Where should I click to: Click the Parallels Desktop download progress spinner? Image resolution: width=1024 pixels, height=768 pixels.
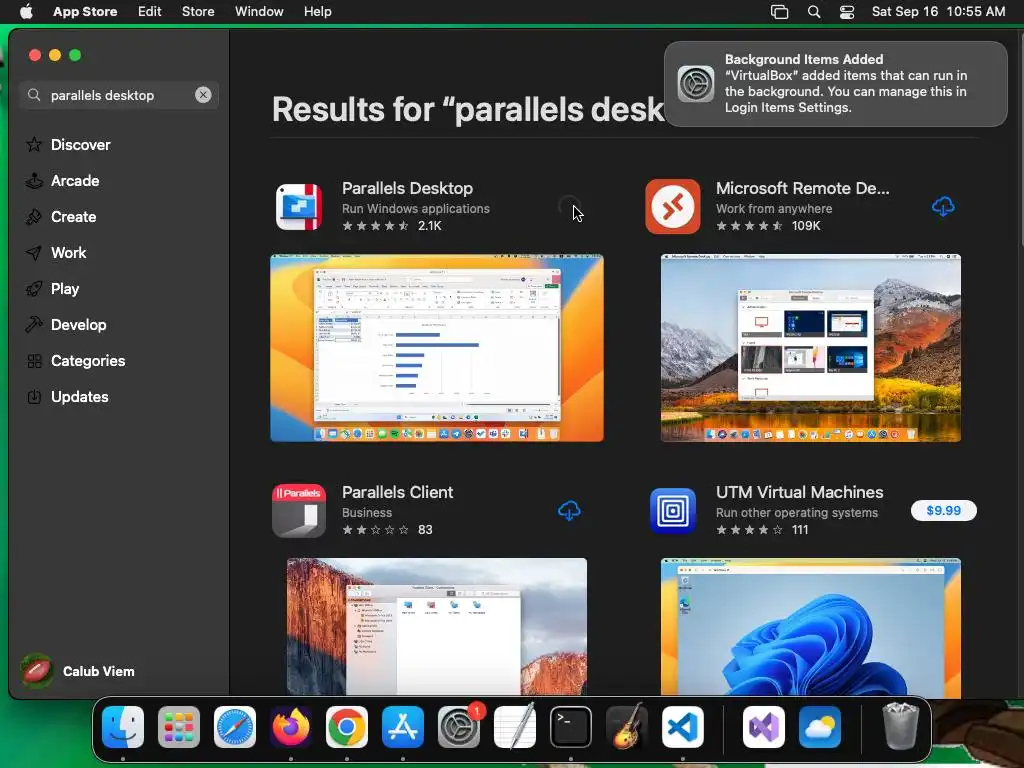pyautogui.click(x=569, y=206)
